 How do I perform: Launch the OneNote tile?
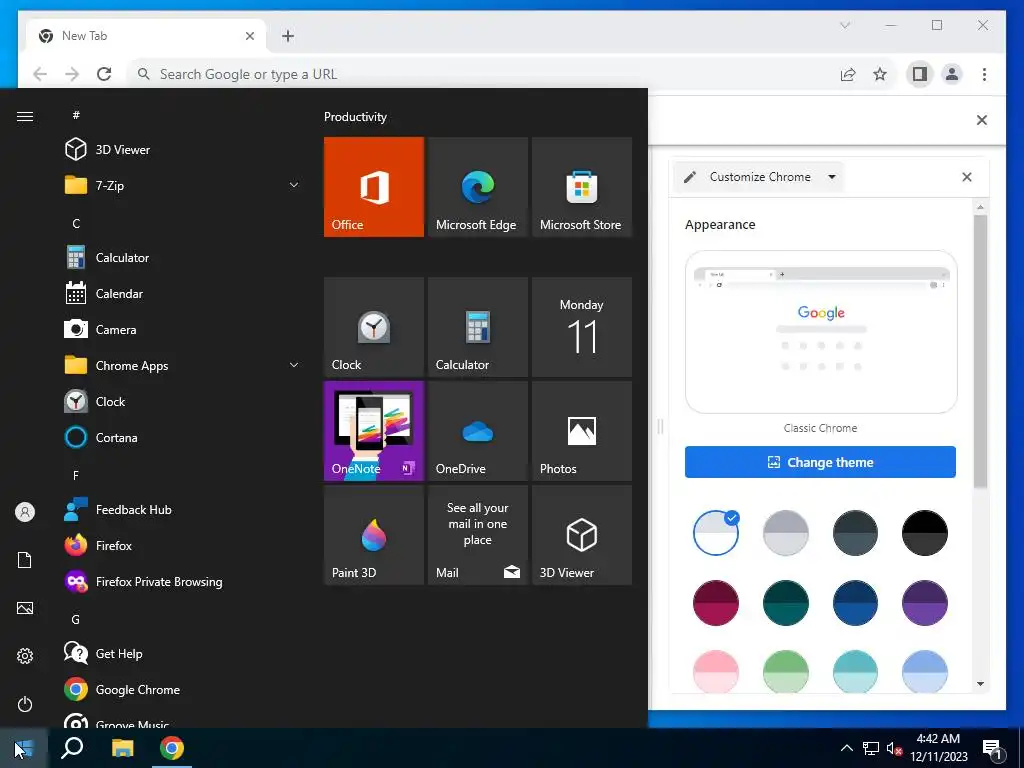pyautogui.click(x=374, y=431)
